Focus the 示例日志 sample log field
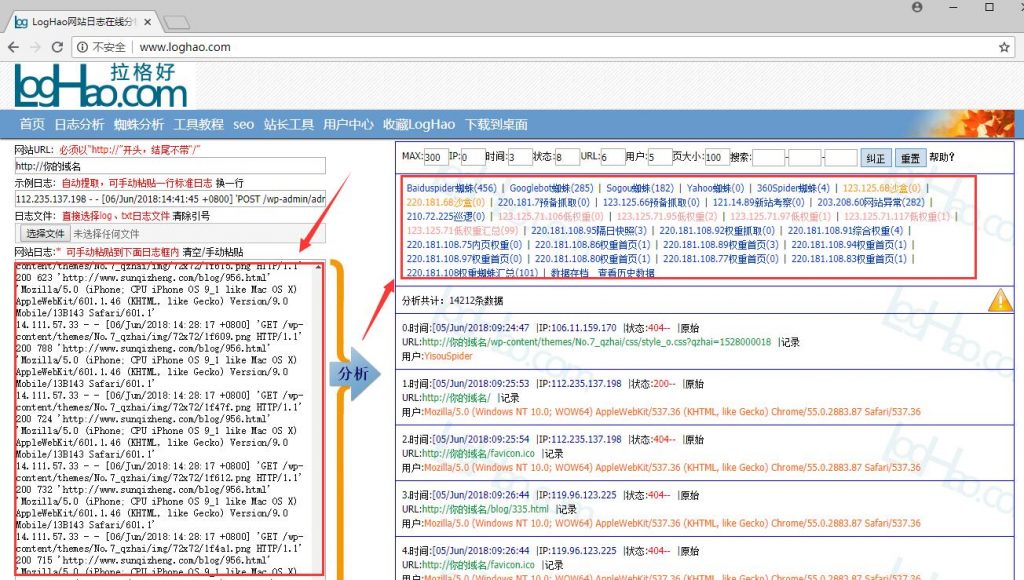 [x=170, y=199]
